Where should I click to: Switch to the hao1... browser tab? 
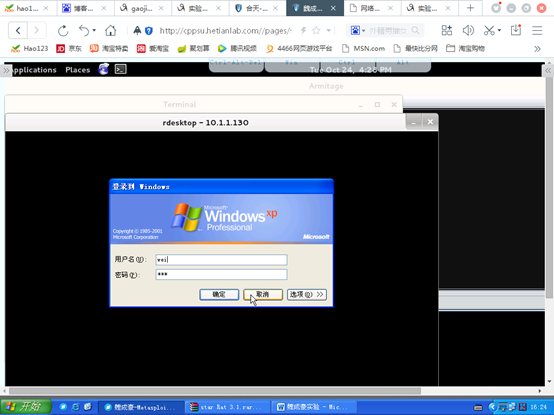tap(27, 8)
